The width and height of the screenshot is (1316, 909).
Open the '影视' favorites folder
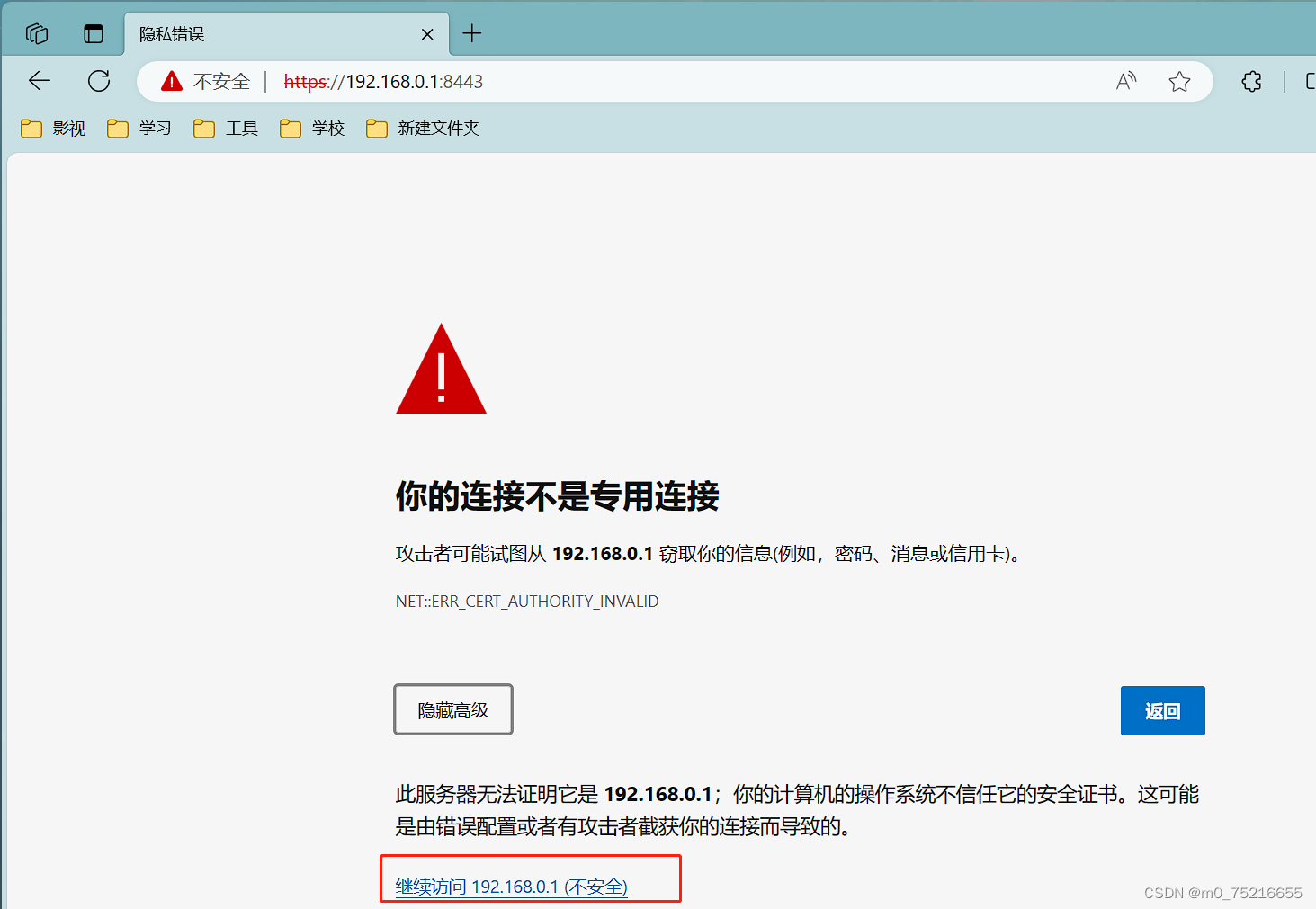click(54, 128)
